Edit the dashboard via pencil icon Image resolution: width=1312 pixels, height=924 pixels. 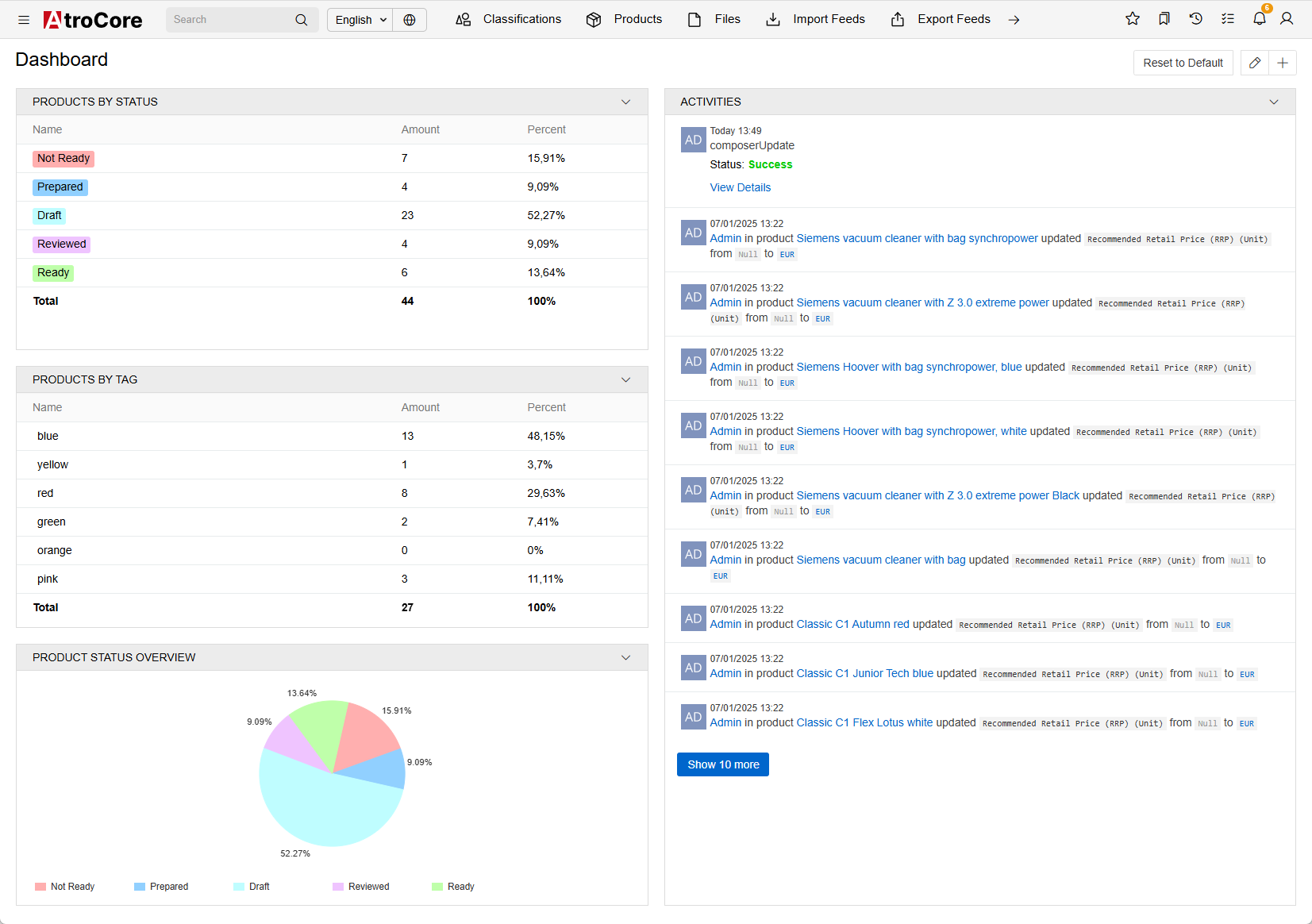[1255, 62]
